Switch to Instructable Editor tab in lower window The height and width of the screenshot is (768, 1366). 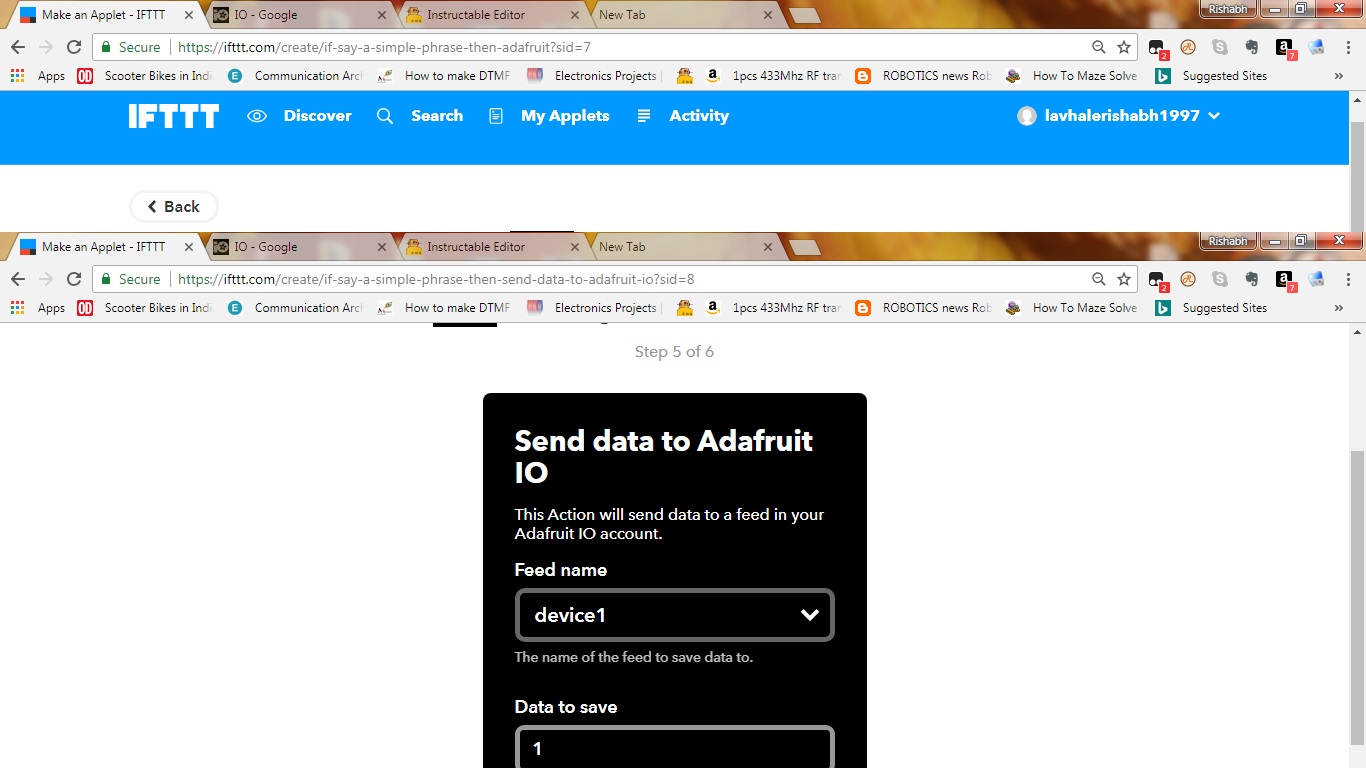(492, 247)
